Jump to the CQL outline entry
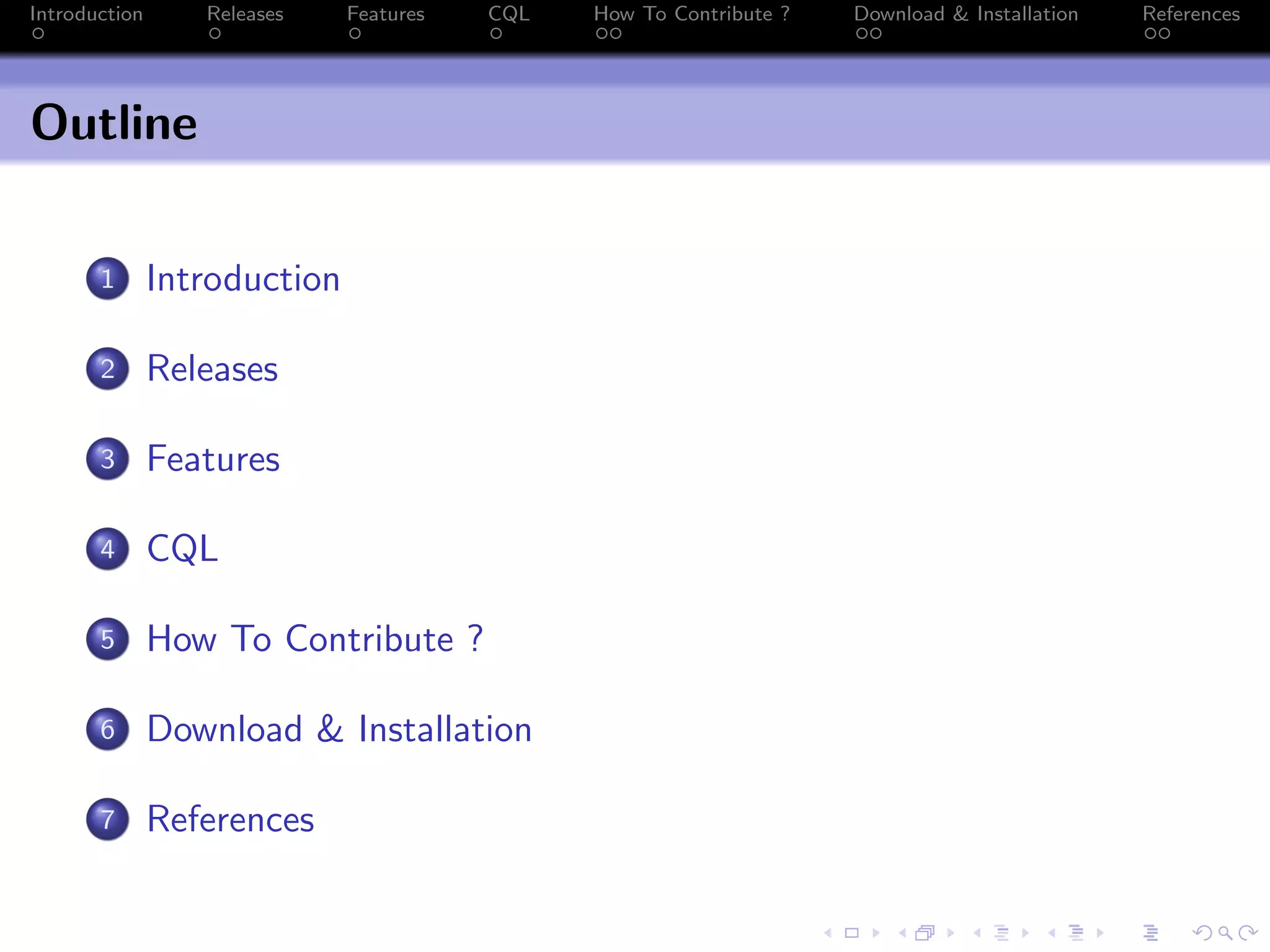Viewport: 1270px width, 952px height. click(x=182, y=549)
